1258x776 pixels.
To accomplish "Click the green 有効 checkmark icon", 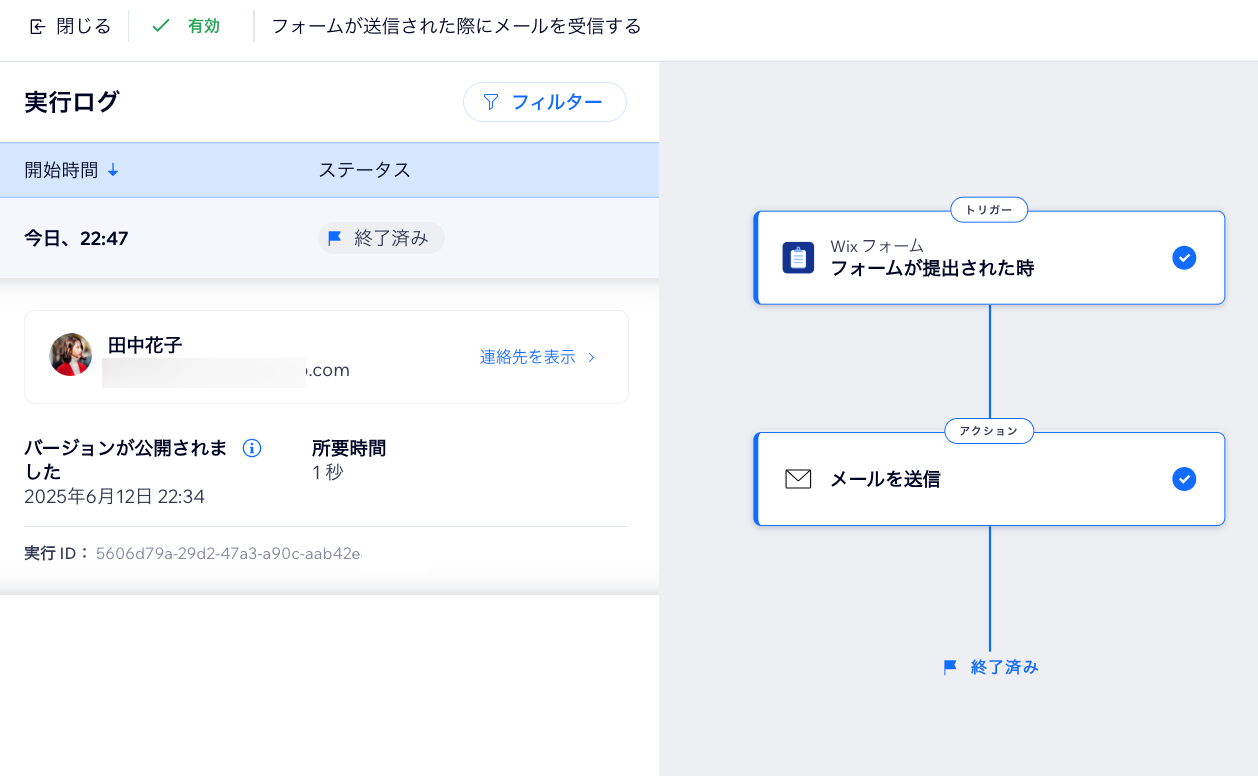I will (x=160, y=26).
